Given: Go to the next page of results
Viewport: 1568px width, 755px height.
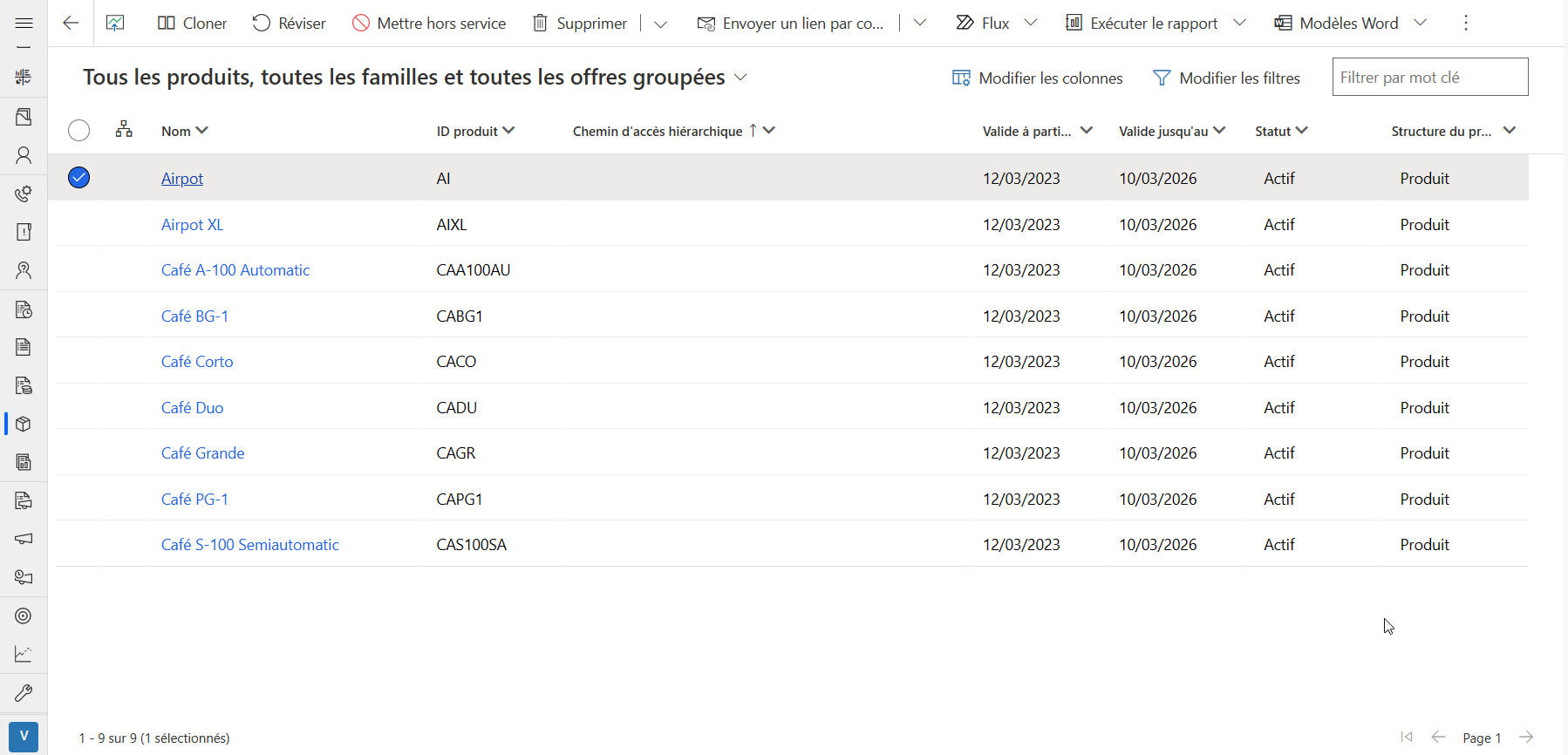Looking at the screenshot, I should 1526,738.
